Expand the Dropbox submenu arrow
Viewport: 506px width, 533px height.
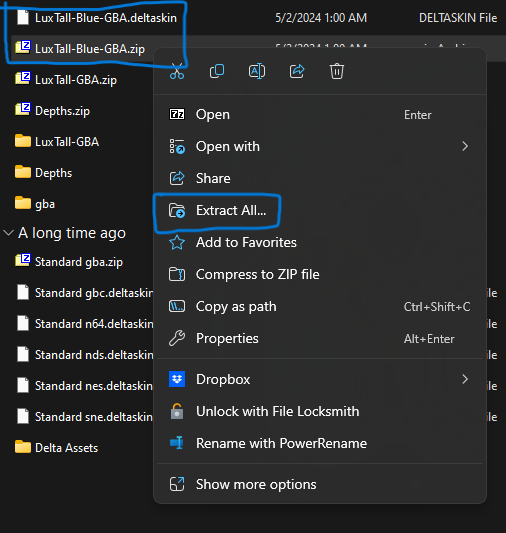pos(465,379)
